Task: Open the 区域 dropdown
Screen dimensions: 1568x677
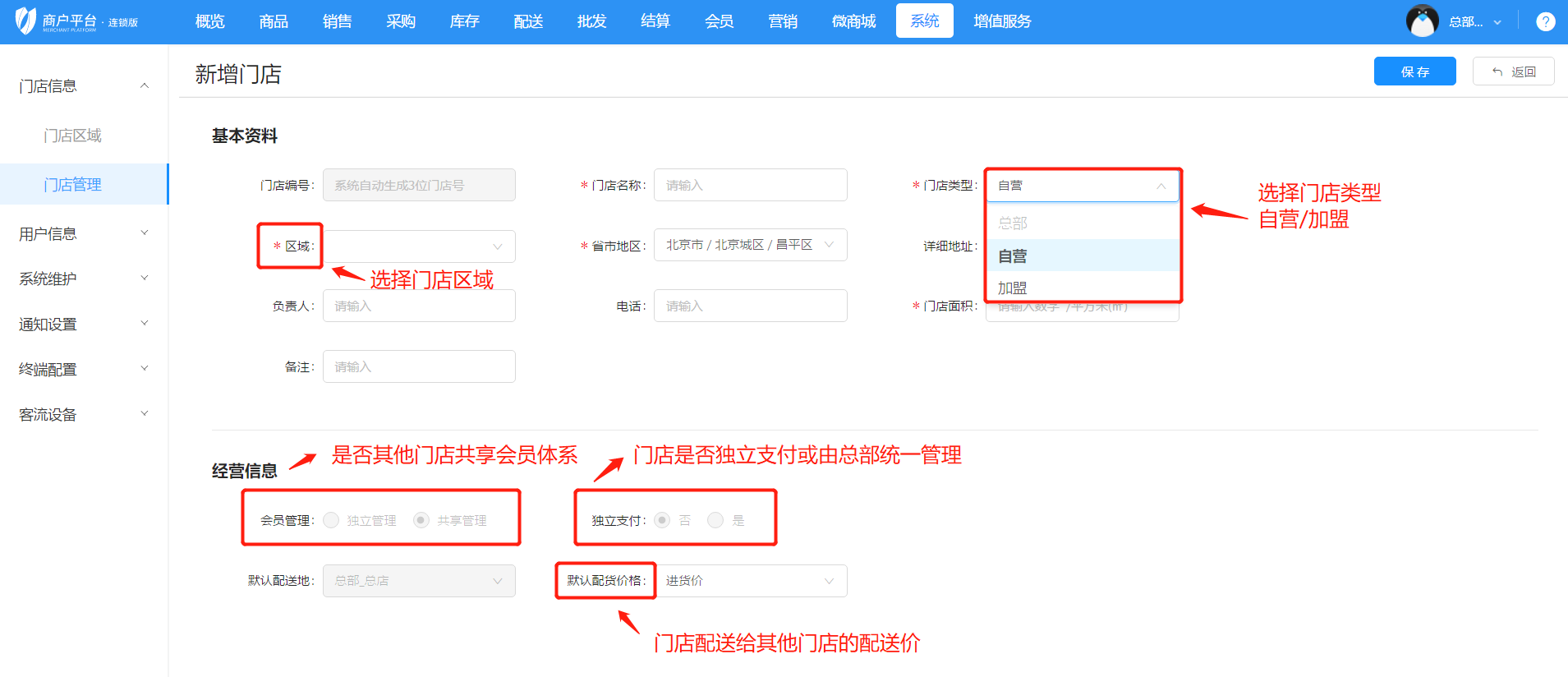Action: (x=419, y=246)
